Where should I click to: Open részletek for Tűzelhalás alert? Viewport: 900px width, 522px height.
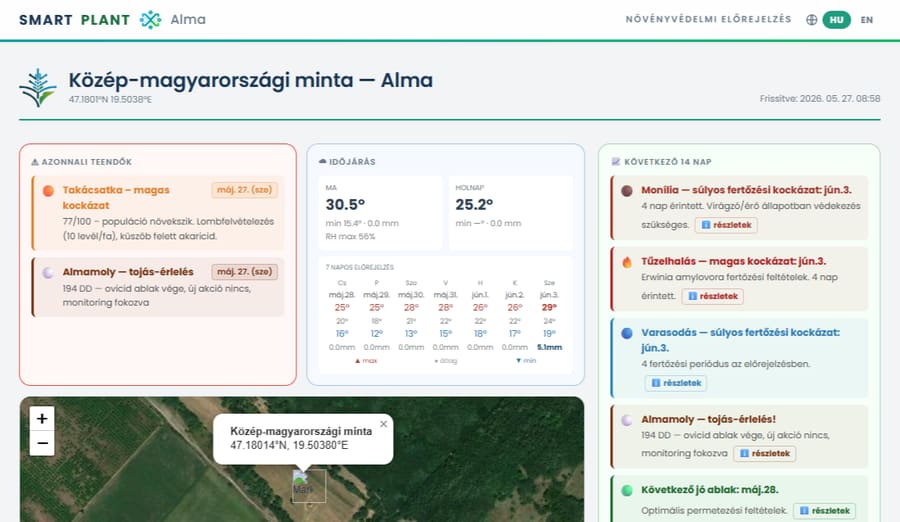(x=713, y=296)
